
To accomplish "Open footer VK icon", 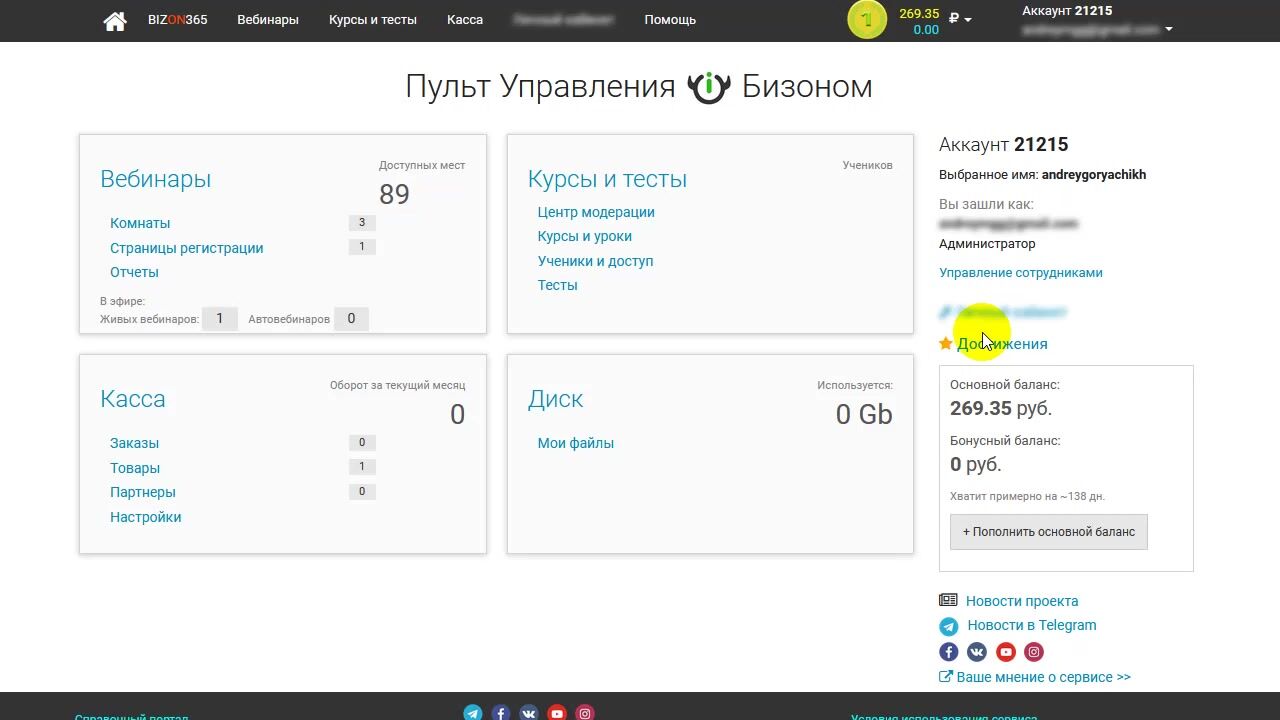I will [x=529, y=713].
